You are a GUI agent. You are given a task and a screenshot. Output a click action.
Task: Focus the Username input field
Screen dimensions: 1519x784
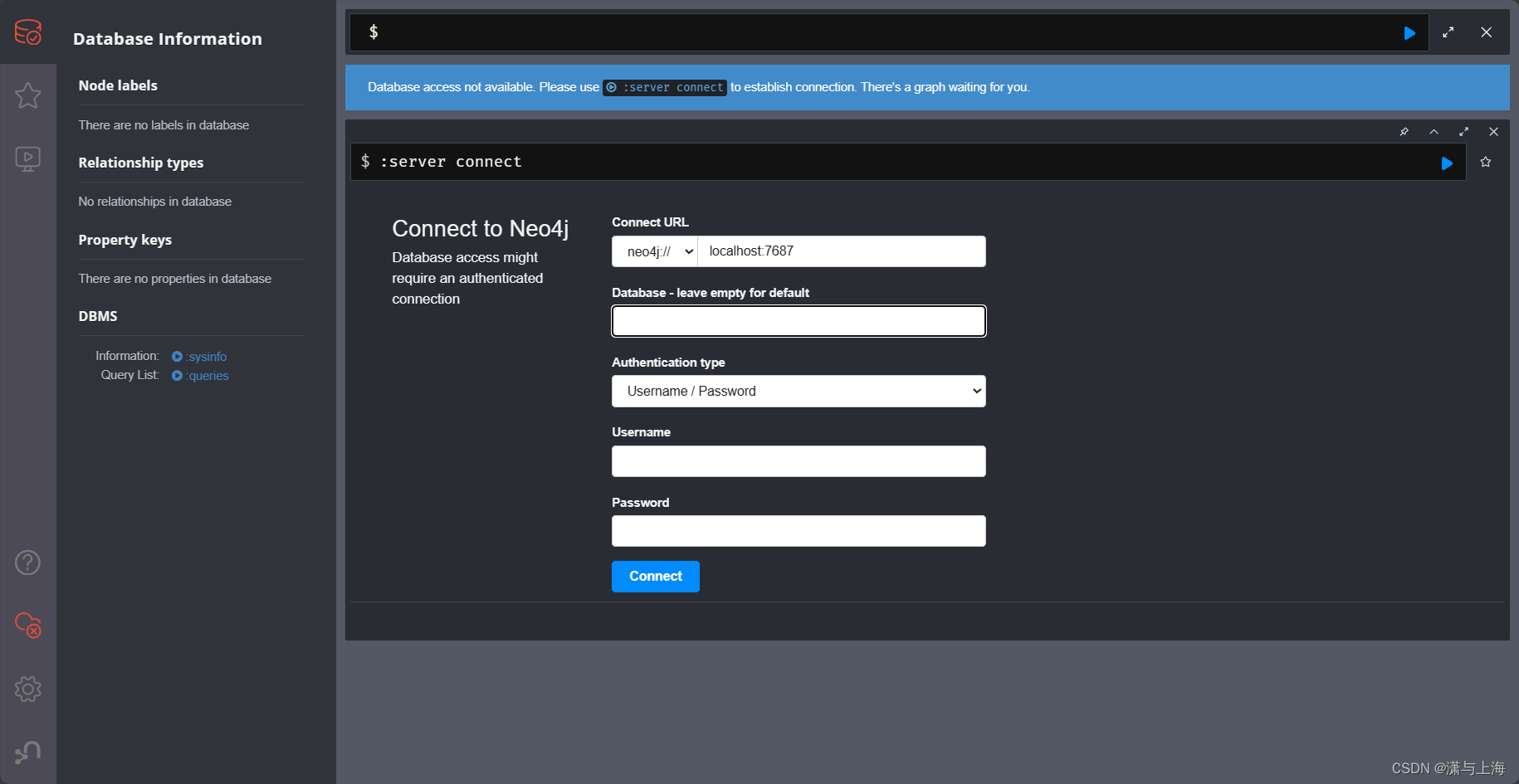799,461
